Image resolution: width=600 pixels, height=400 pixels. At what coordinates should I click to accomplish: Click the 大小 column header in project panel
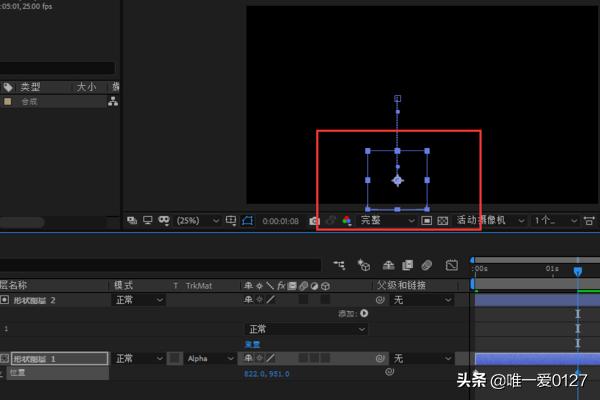86,87
